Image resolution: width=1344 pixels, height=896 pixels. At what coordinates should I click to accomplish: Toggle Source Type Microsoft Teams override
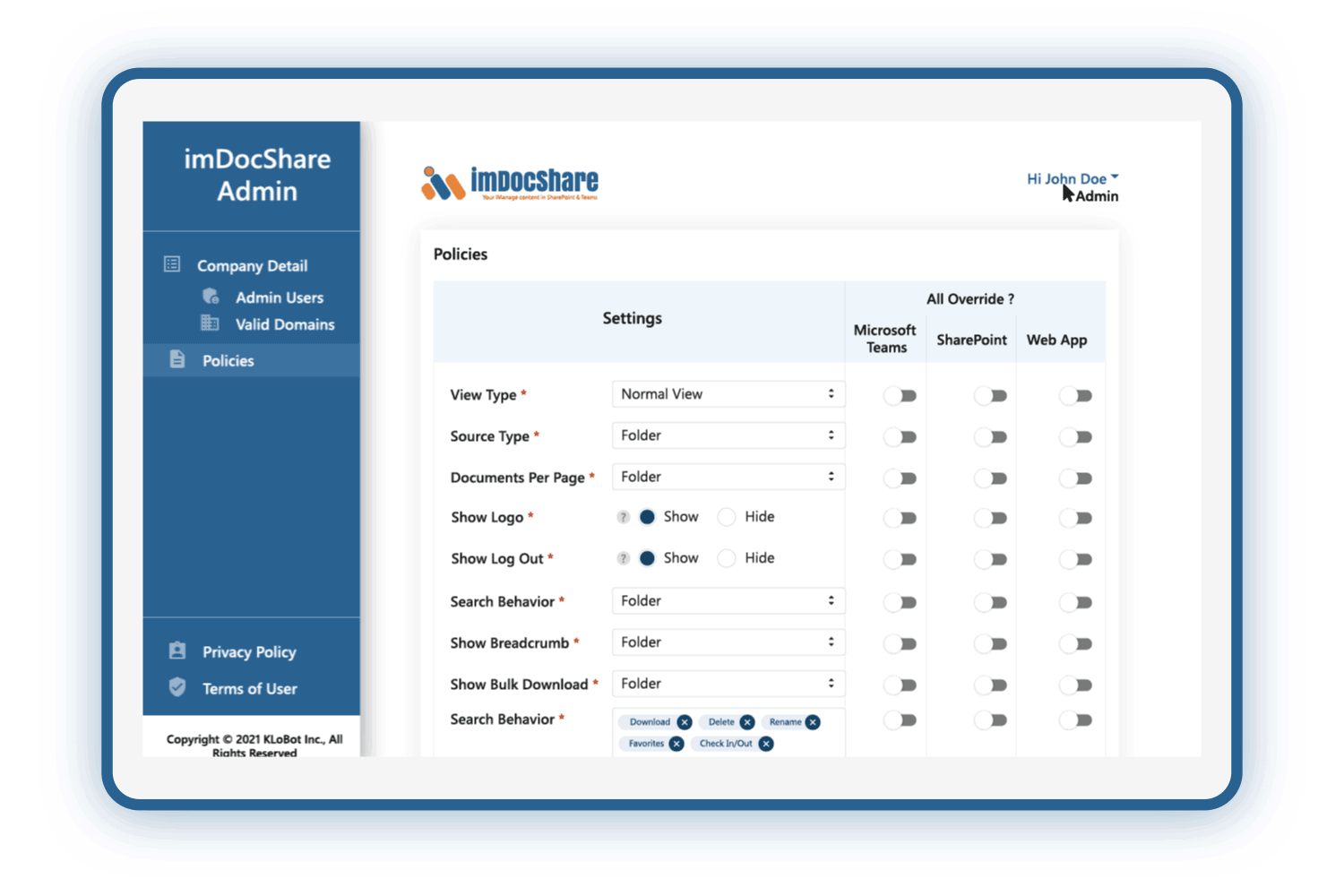[x=900, y=436]
